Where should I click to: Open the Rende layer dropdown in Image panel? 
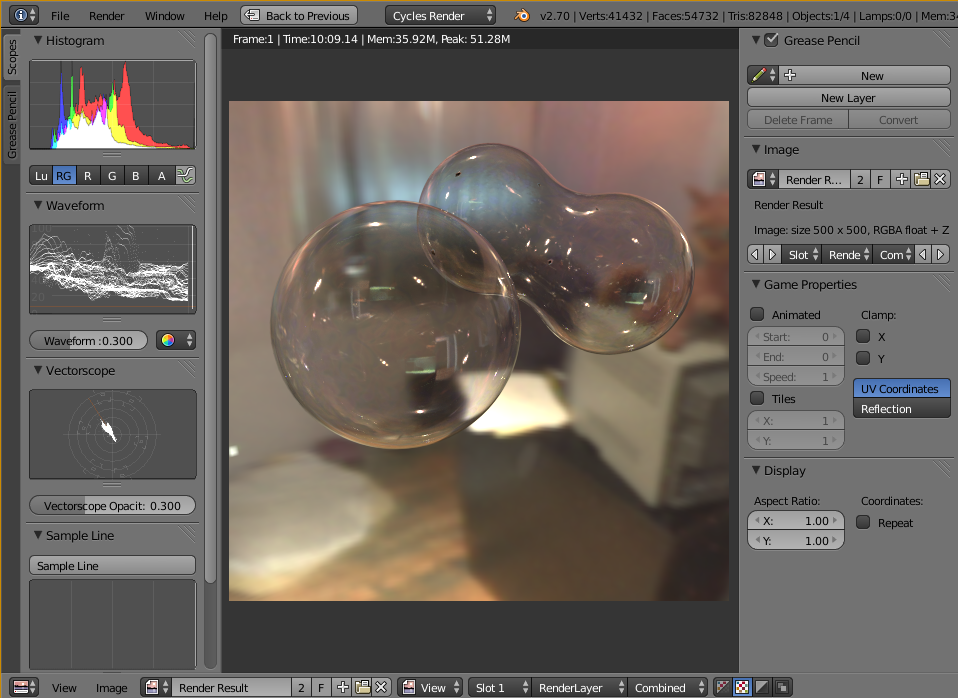(x=847, y=254)
